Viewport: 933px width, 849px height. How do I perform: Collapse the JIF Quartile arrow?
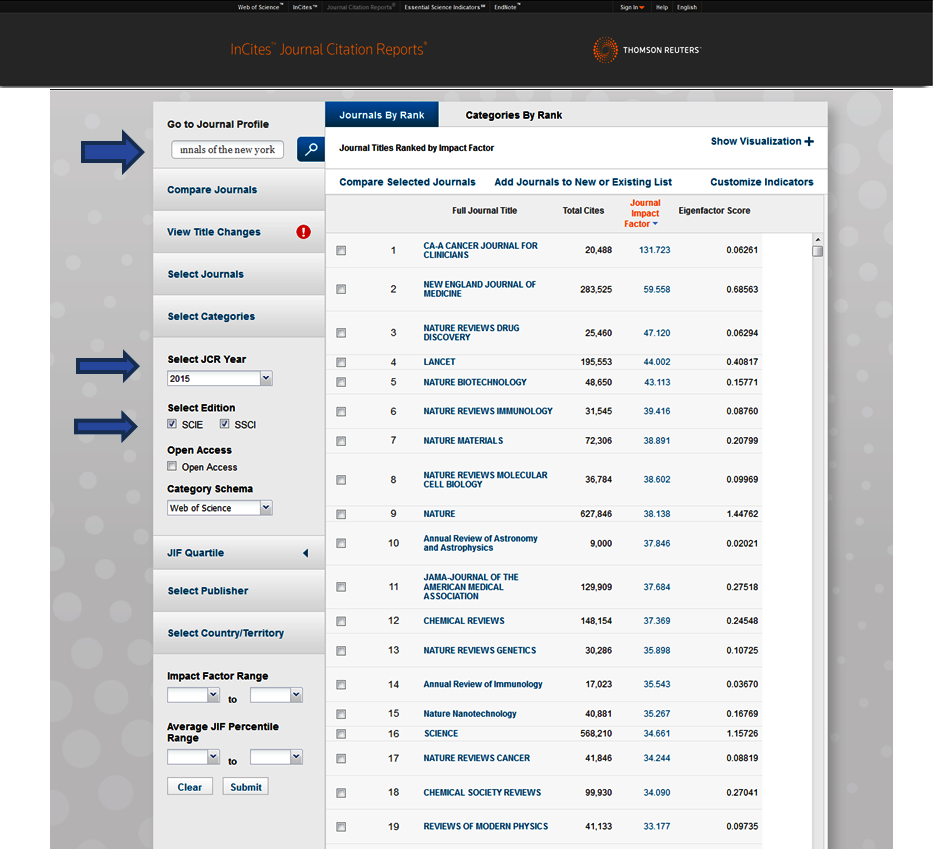[x=306, y=553]
